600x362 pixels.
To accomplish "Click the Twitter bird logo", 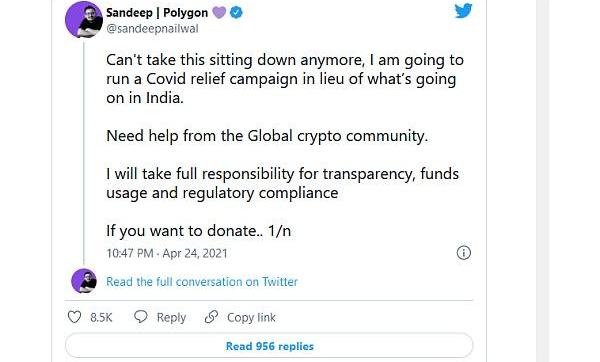I will pyautogui.click(x=463, y=11).
